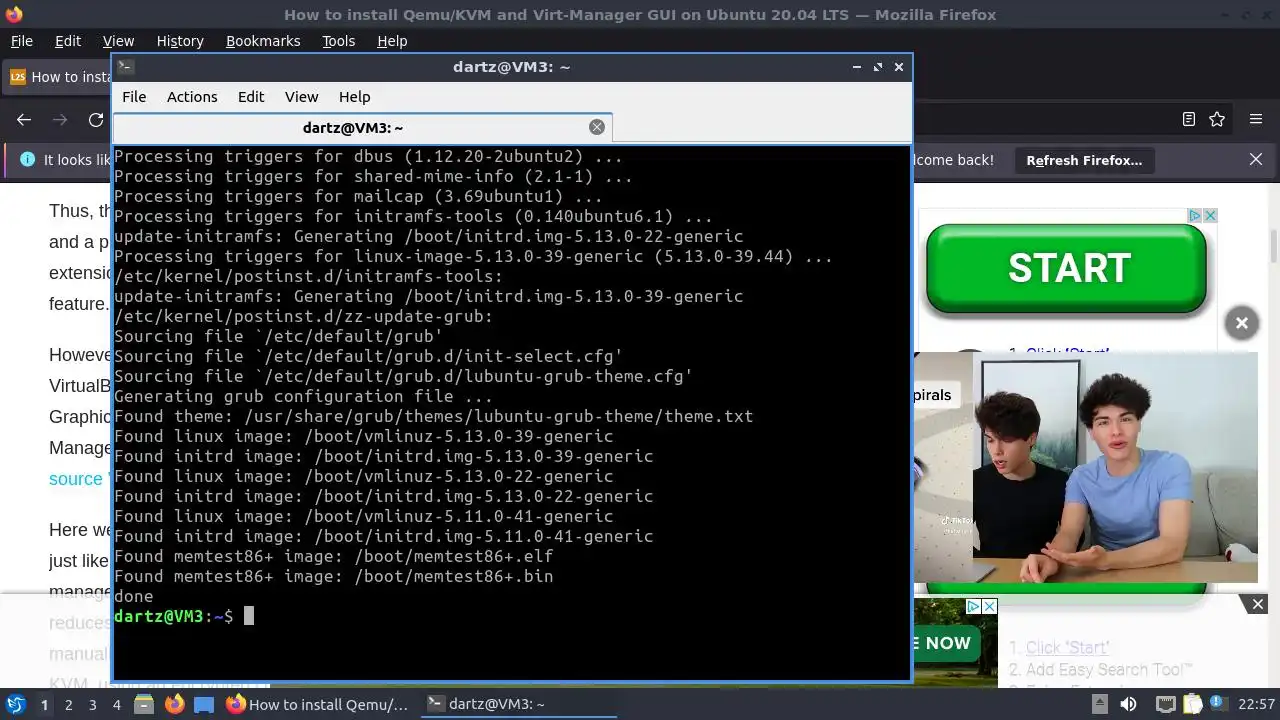
Task: Click the Firefox back arrow button
Action: [24, 120]
